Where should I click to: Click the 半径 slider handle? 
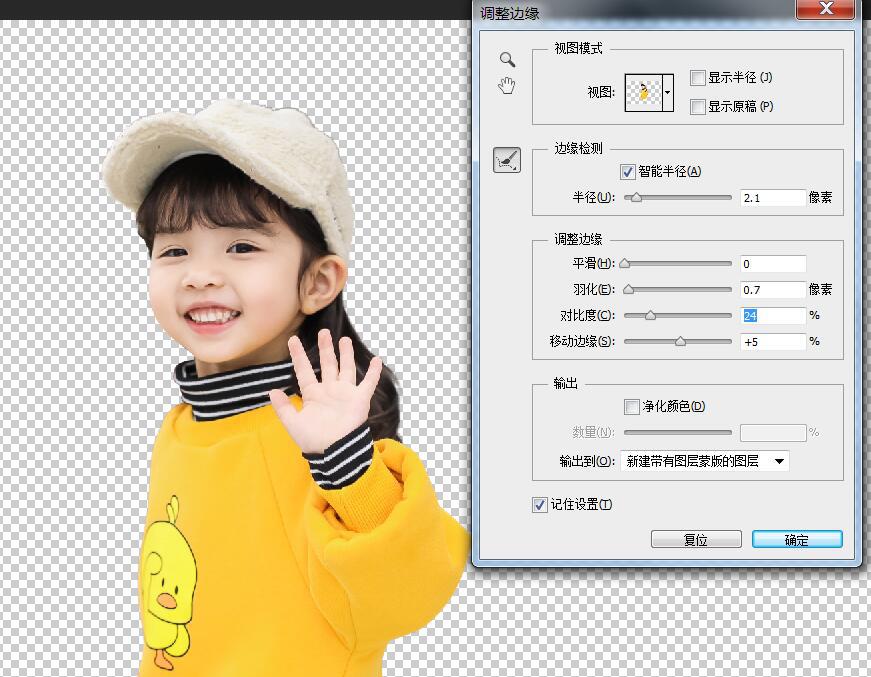pyautogui.click(x=636, y=198)
